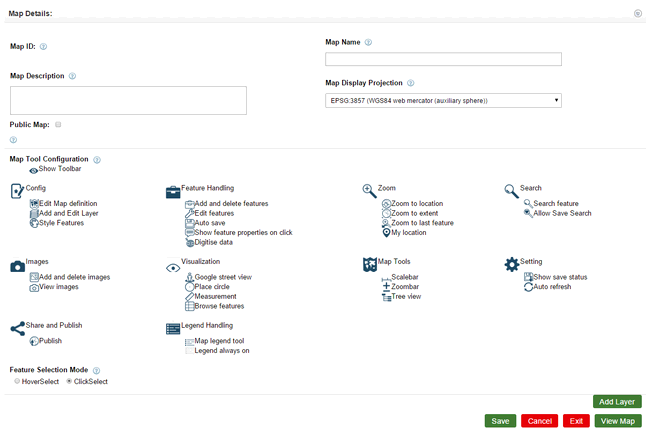Click the My location pin icon
652x435 pixels.
click(x=387, y=233)
